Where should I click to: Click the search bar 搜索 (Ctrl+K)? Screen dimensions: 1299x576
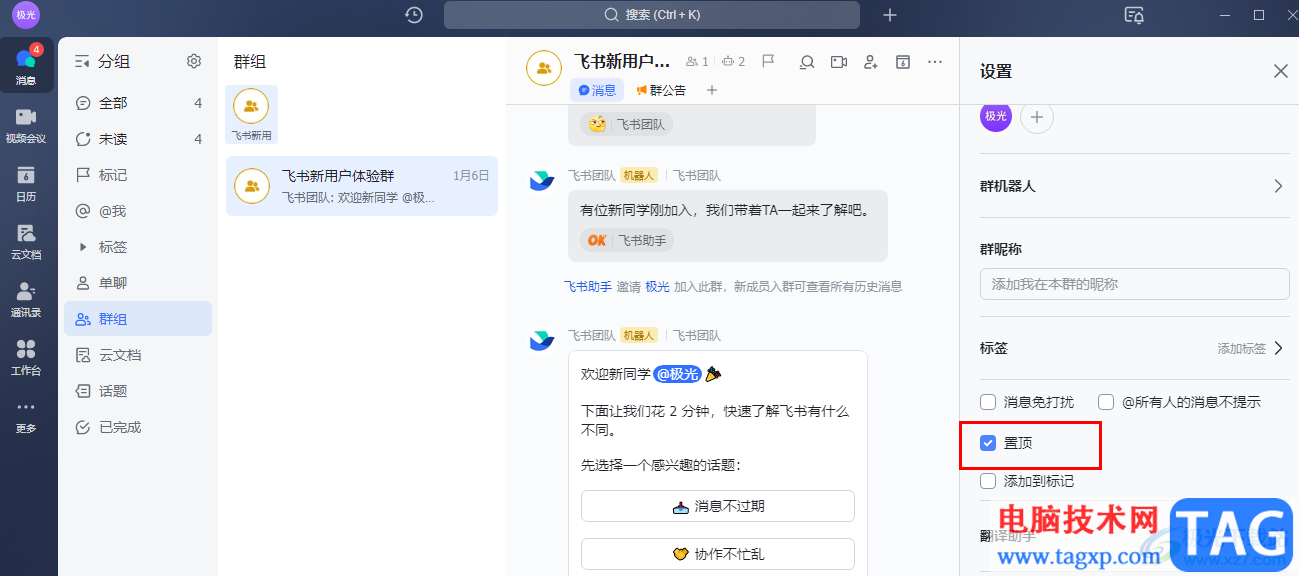[652, 15]
